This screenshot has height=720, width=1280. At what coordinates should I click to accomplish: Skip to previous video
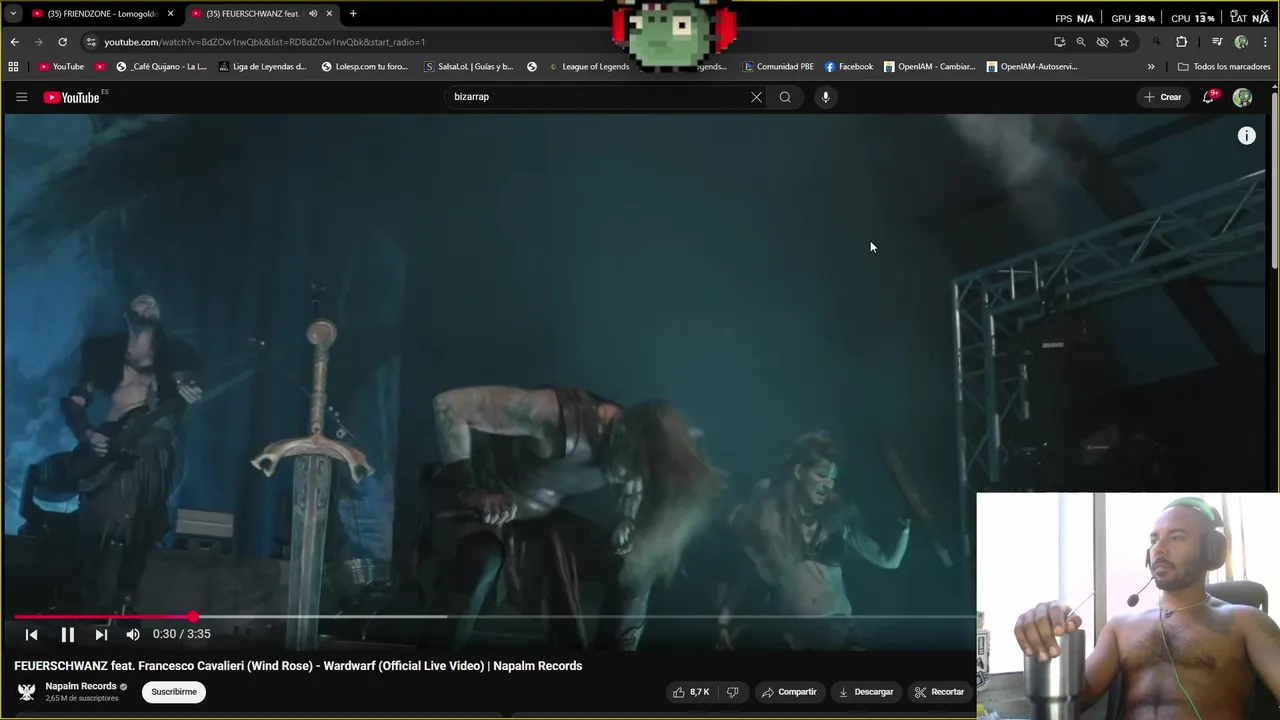click(x=31, y=634)
